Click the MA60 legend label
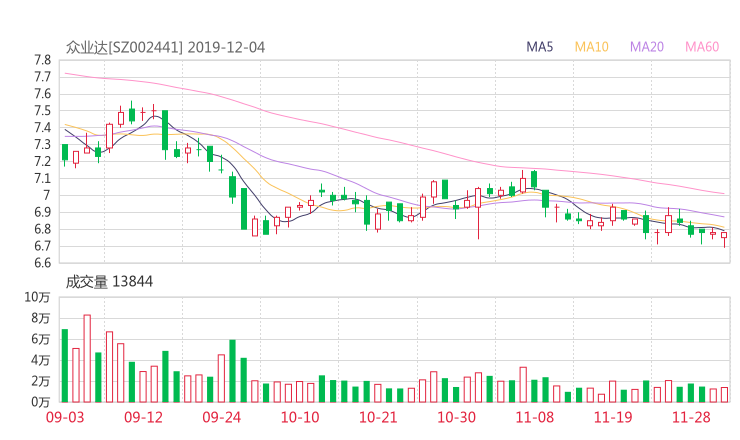The image size is (740, 440). pyautogui.click(x=702, y=47)
